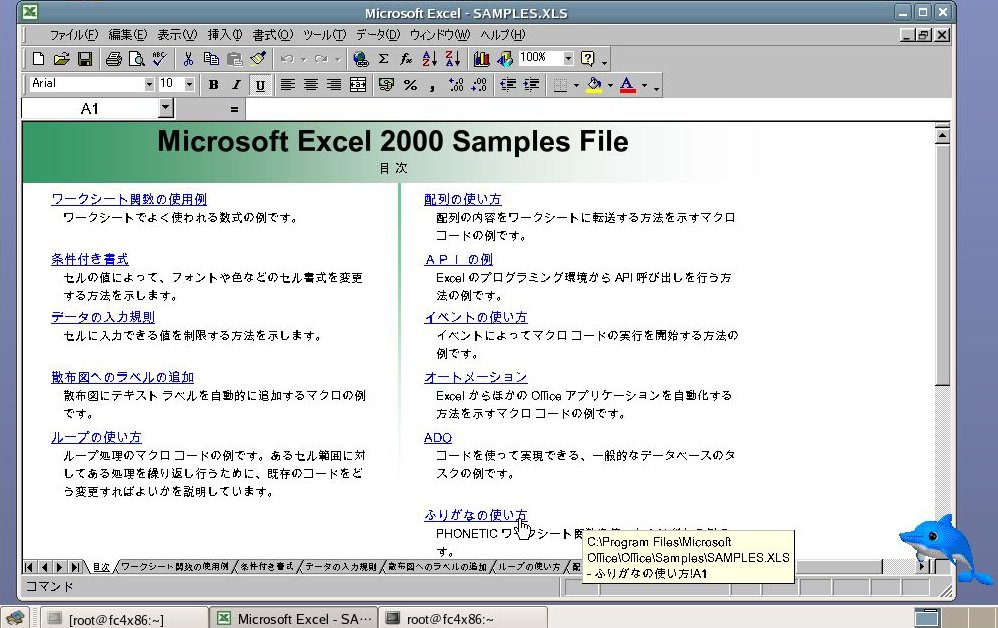Viewport: 998px width, 628px height.
Task: Print the sheet with the printer icon
Action: pyautogui.click(x=114, y=59)
